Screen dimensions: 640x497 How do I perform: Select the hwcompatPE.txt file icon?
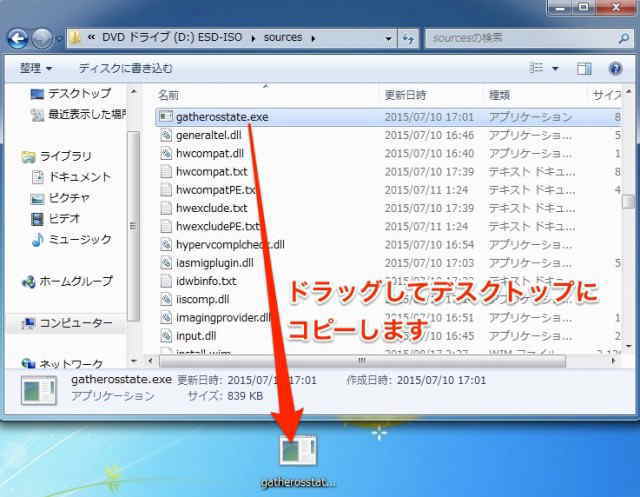click(x=166, y=190)
